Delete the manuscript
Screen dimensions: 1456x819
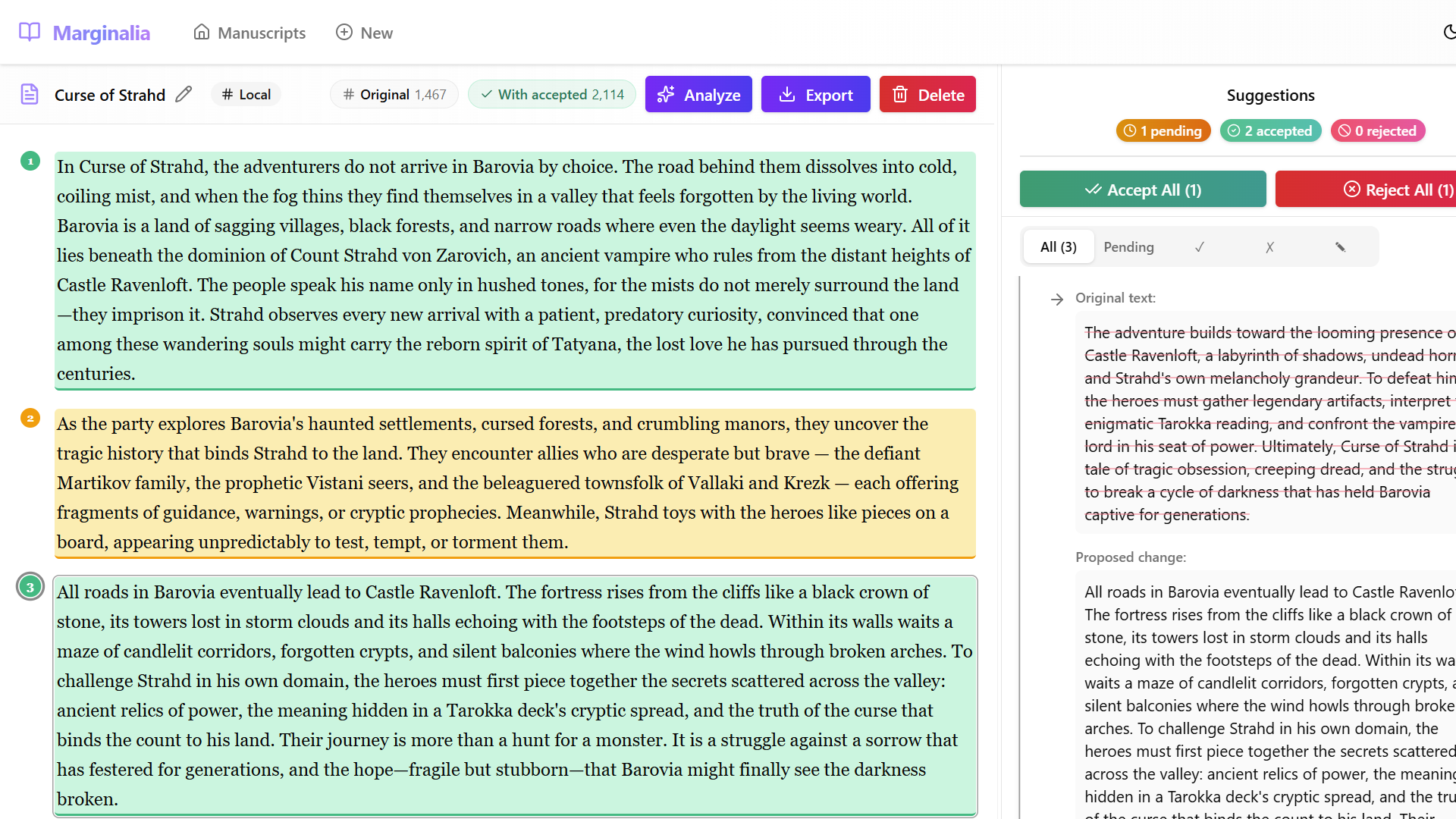(x=927, y=94)
